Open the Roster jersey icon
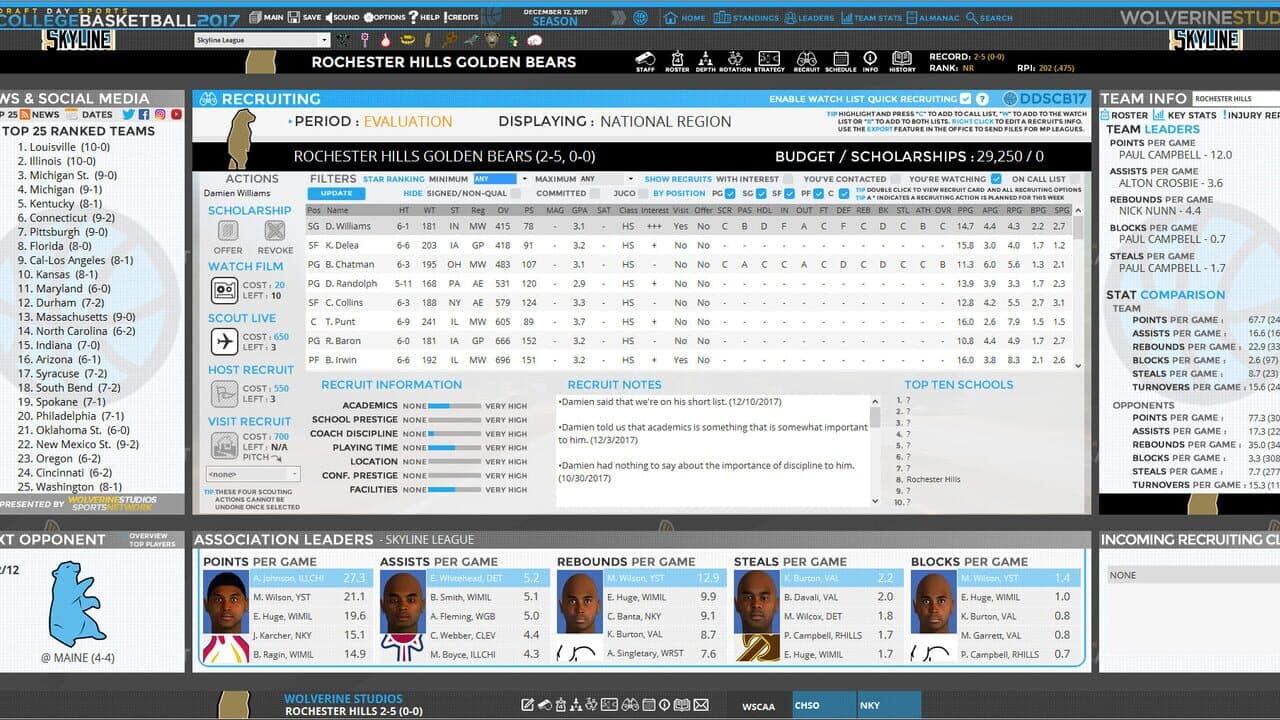The image size is (1280, 720). 677,58
